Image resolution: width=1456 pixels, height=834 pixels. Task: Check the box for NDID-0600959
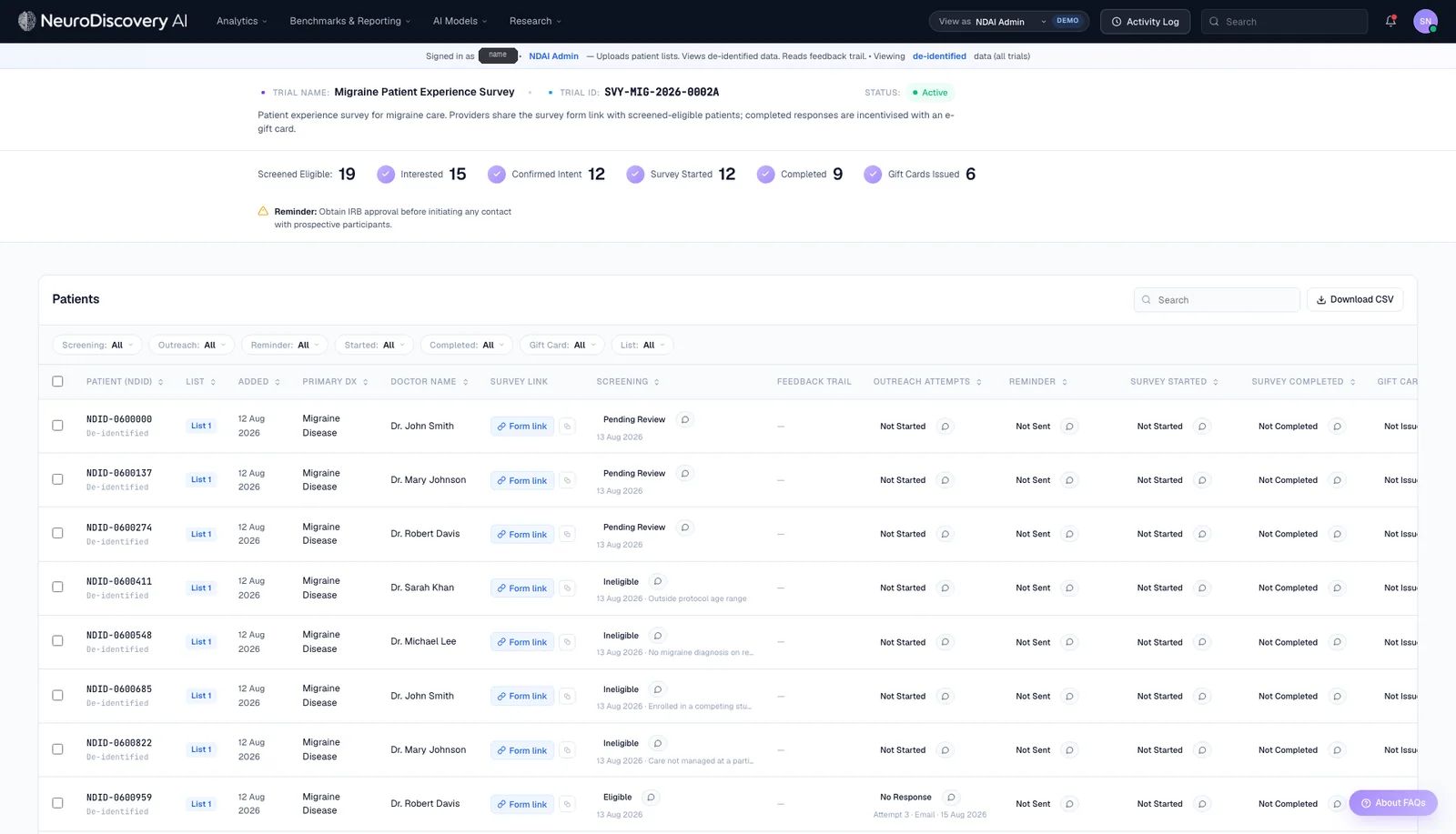pyautogui.click(x=57, y=803)
